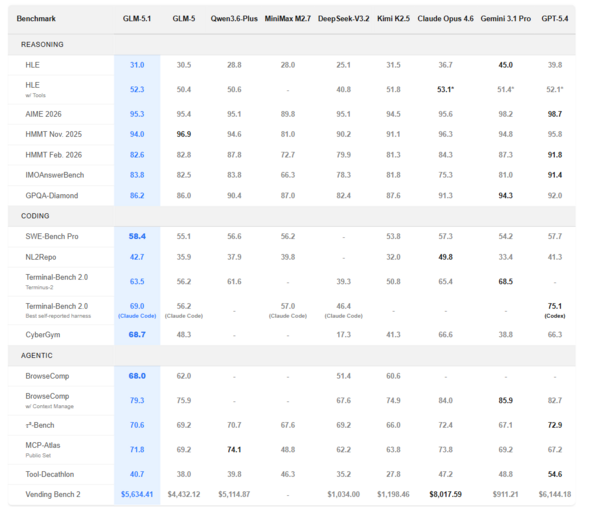
Task: Click GLM-5.1's 69.0 (Claude Code) cell
Action: click(x=137, y=310)
